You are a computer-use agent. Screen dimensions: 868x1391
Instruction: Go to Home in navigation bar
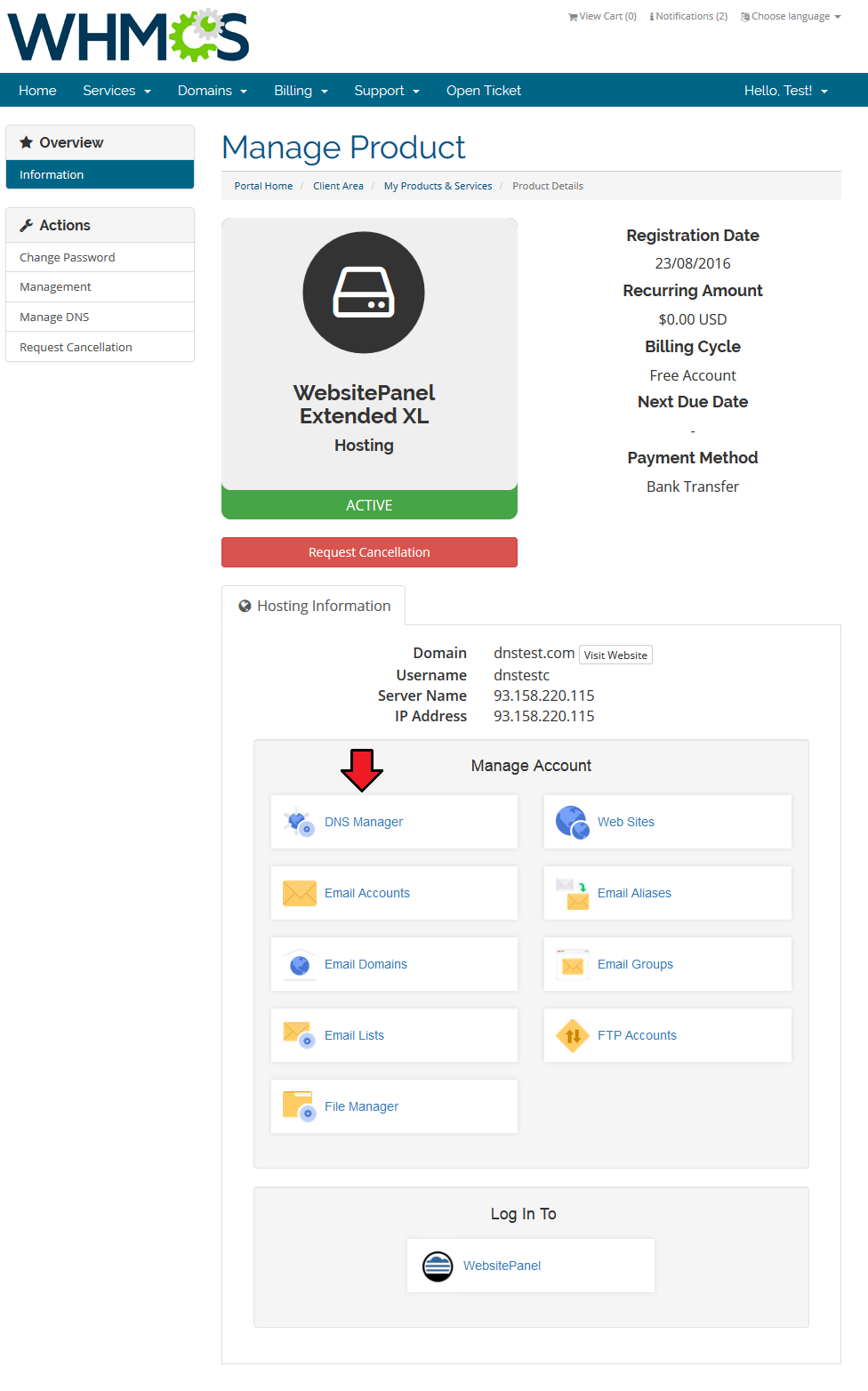pos(37,91)
